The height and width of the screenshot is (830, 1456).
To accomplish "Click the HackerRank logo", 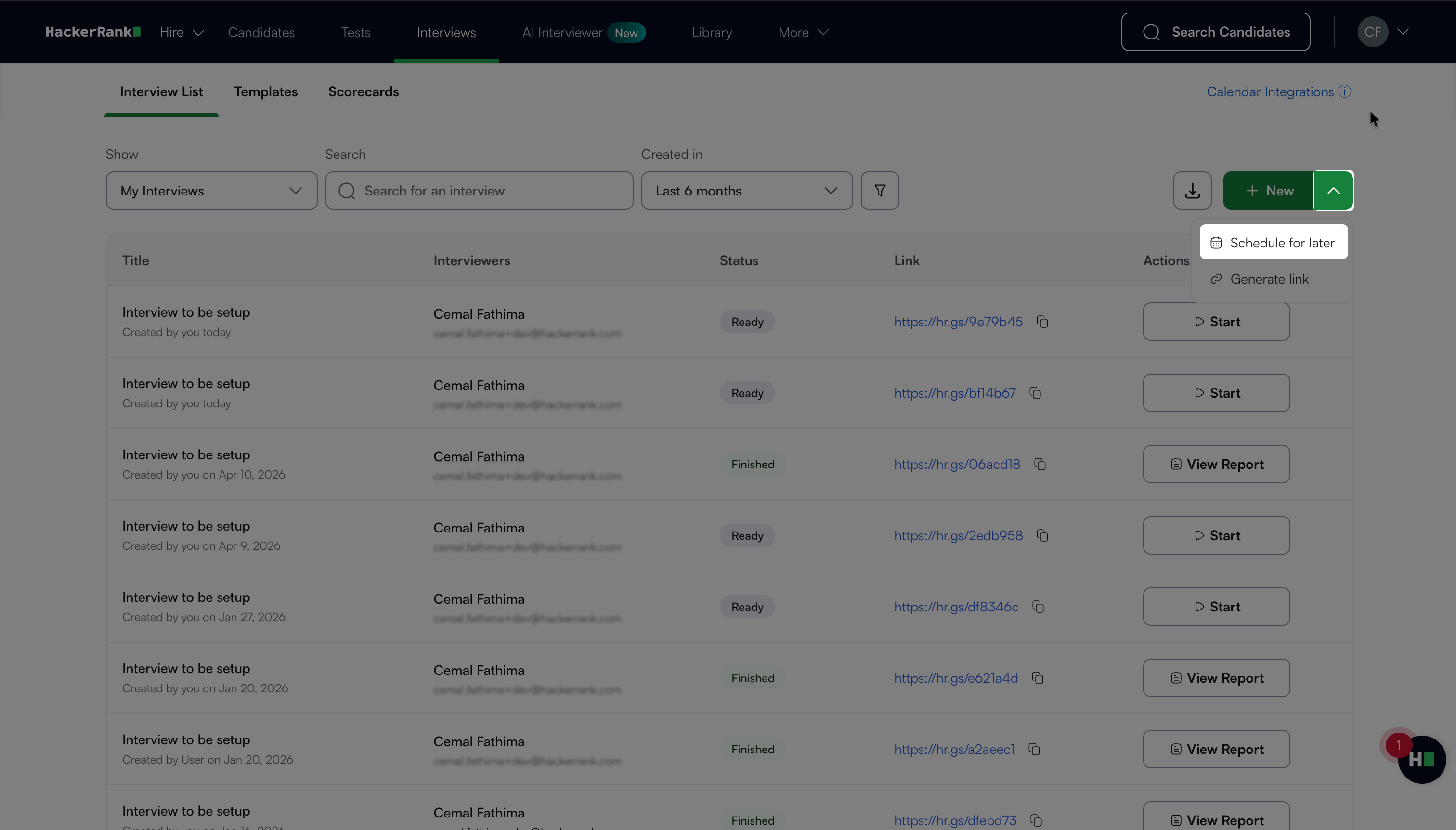I will pyautogui.click(x=93, y=32).
